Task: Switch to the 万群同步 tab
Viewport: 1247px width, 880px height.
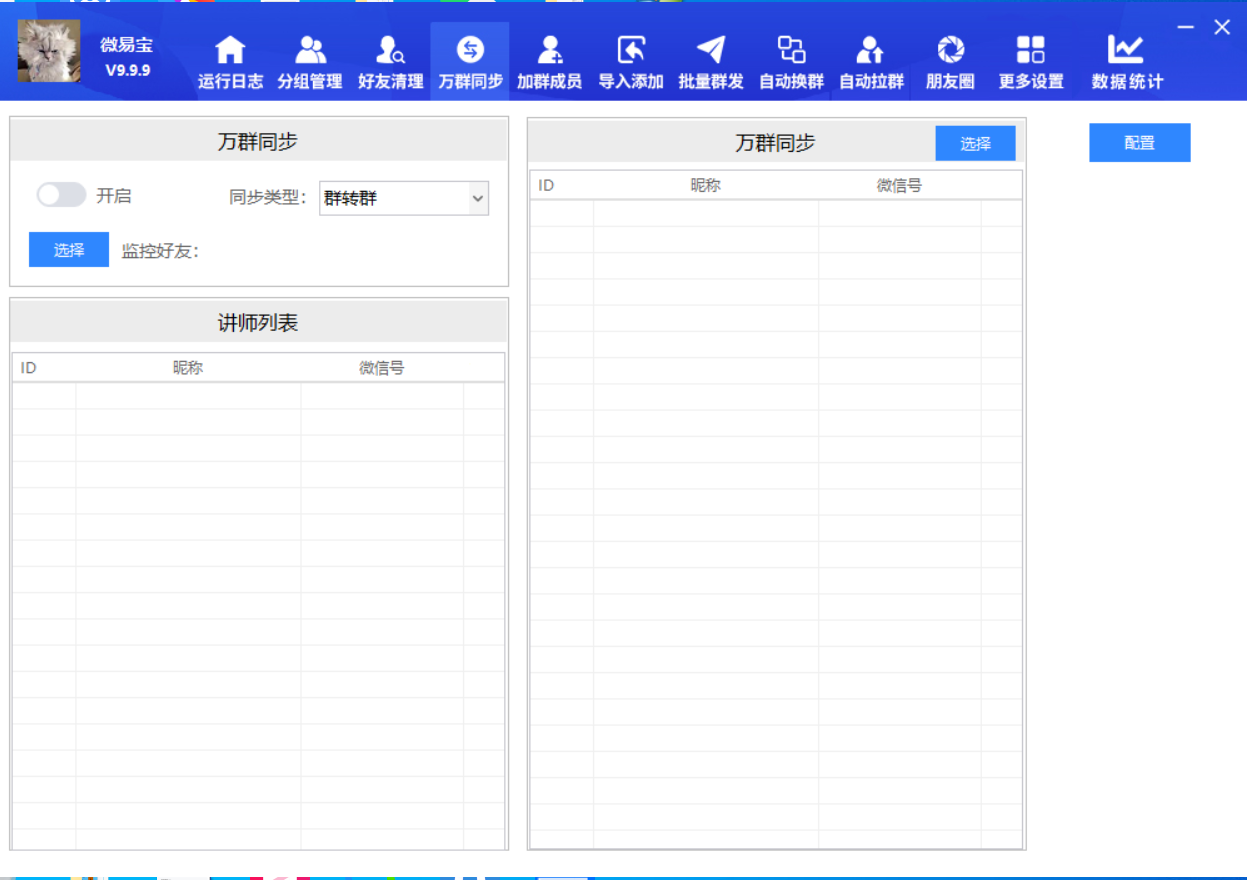Action: click(x=470, y=62)
